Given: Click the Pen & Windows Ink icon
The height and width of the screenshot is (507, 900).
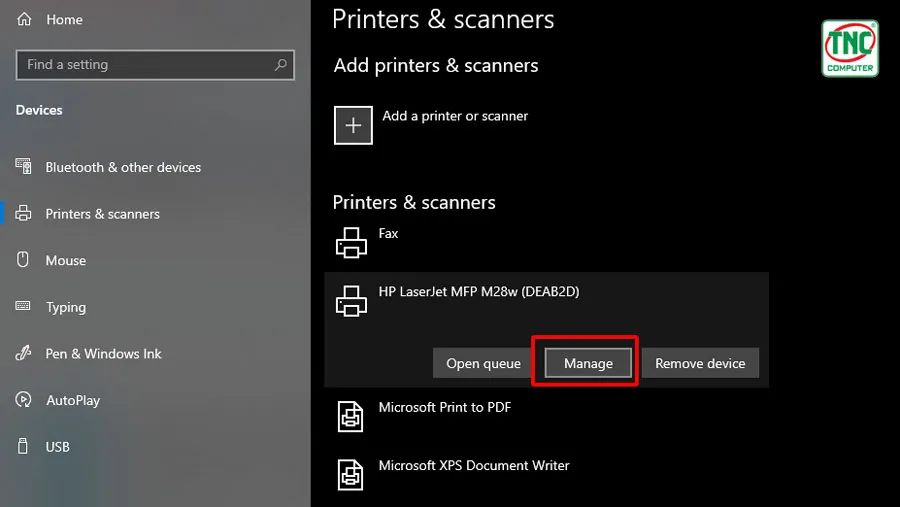Looking at the screenshot, I should click(x=23, y=353).
